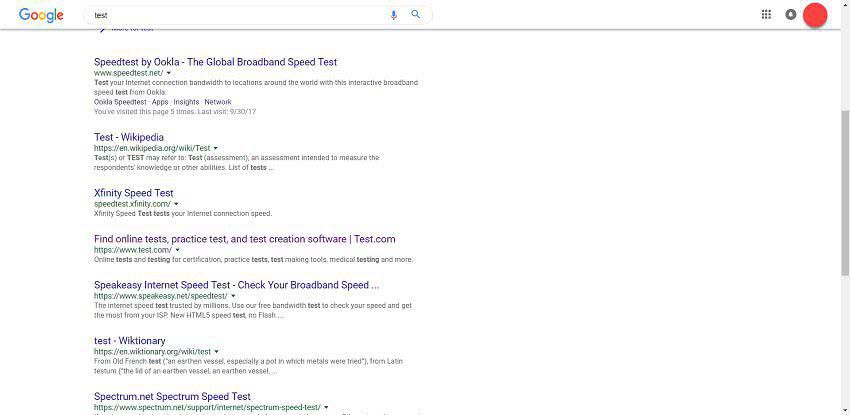
Task: Open dropdown arrow next to speedtest.xfinity.com
Action: point(177,204)
